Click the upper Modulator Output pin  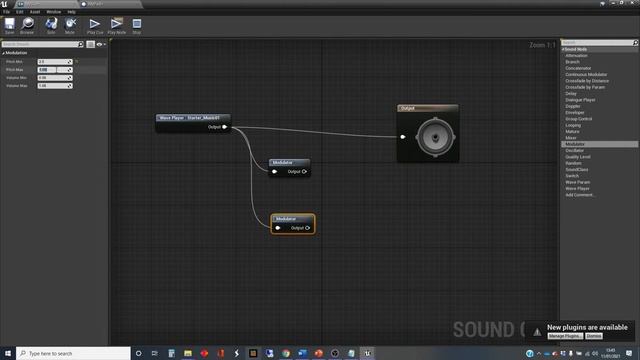tap(304, 171)
